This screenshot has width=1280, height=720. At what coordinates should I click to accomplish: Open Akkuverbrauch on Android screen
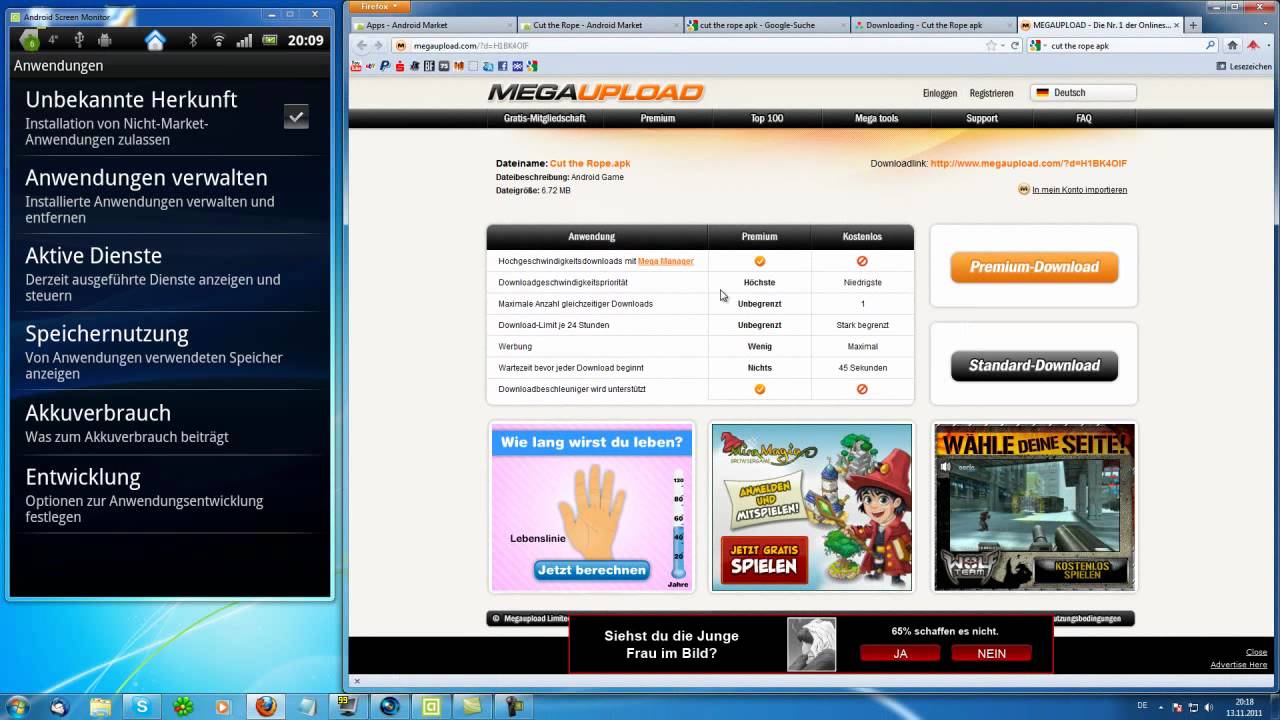tap(170, 422)
